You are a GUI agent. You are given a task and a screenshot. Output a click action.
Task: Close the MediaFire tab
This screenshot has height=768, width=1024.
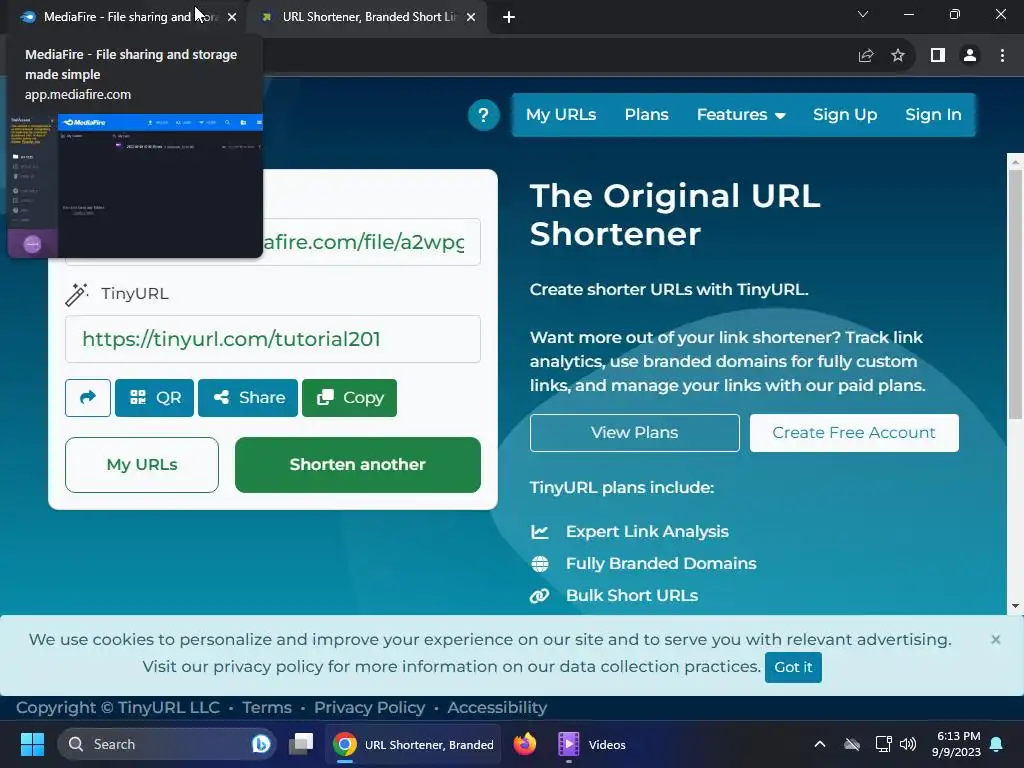pyautogui.click(x=232, y=18)
